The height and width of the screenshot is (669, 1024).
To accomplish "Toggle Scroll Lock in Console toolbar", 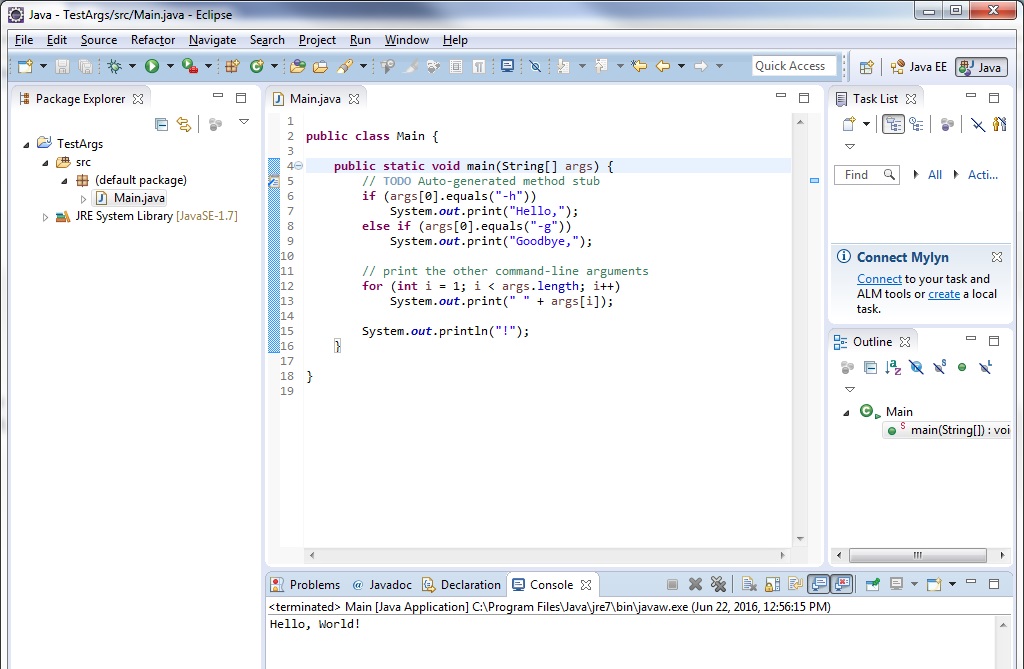I will 773,585.
